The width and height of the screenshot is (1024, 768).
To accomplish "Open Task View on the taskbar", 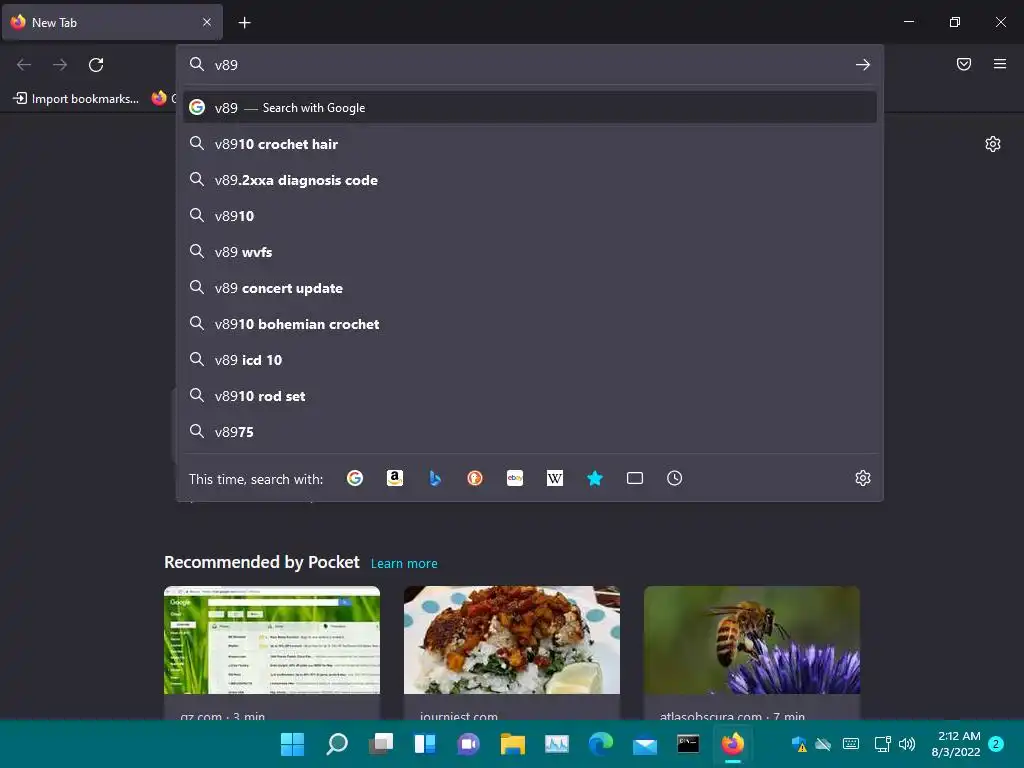I will pos(381,744).
